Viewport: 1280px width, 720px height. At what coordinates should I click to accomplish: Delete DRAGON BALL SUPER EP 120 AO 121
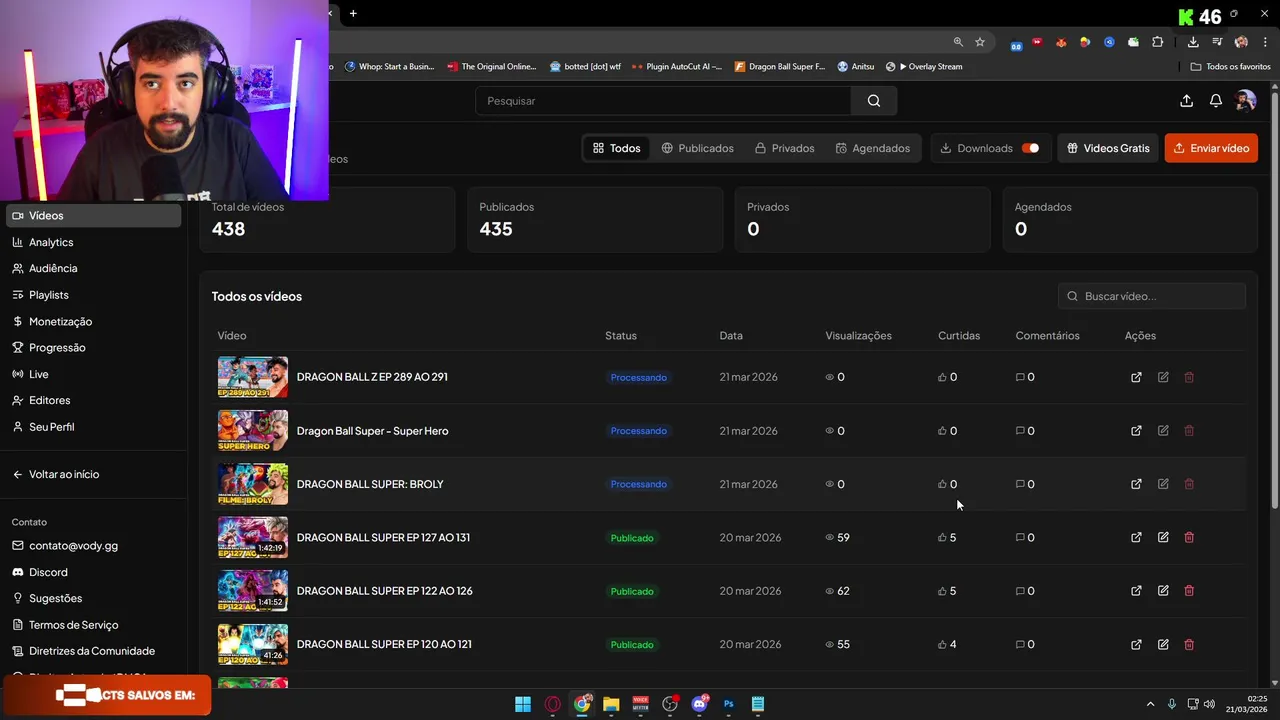click(x=1189, y=645)
